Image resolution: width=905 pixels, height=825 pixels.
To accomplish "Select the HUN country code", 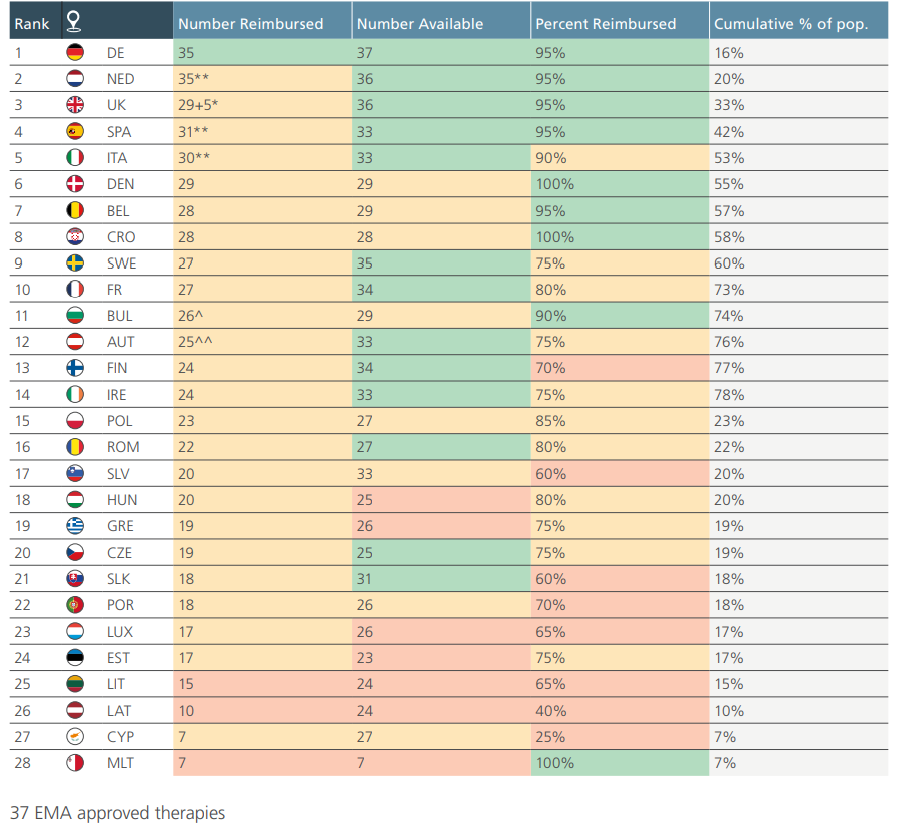I will (x=122, y=500).
